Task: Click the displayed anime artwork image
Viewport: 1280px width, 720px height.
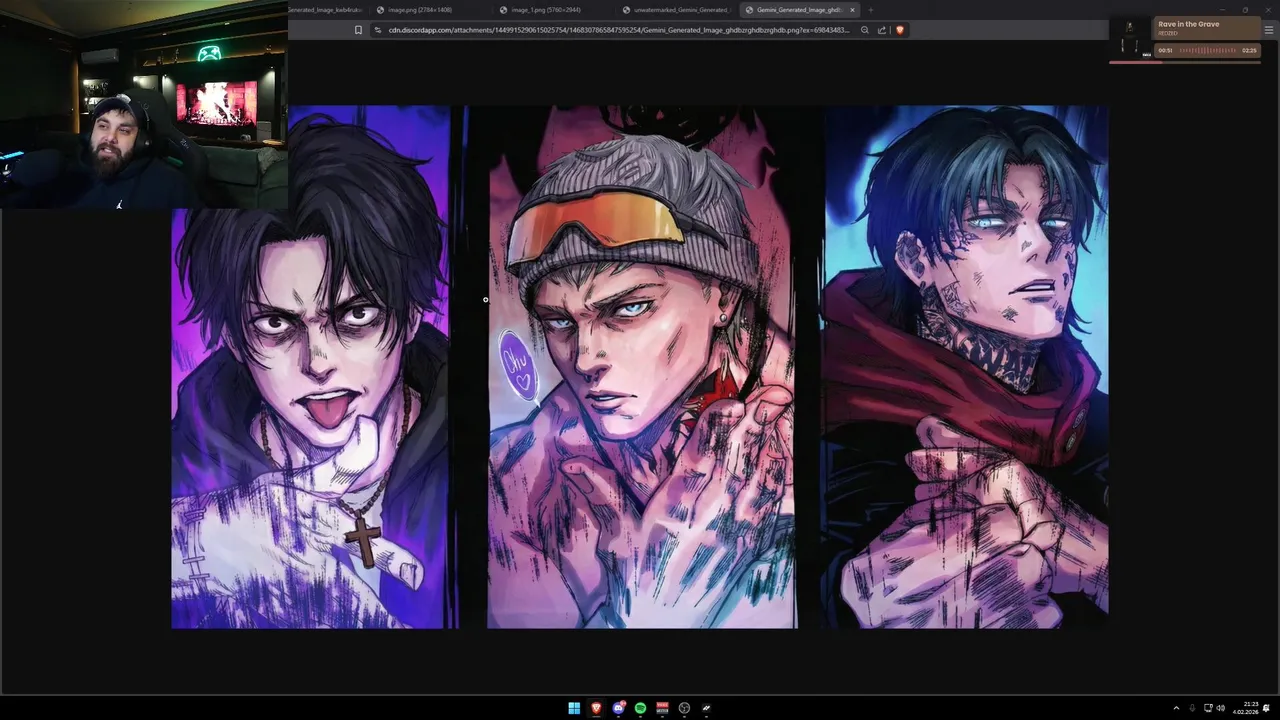Action: (x=640, y=367)
